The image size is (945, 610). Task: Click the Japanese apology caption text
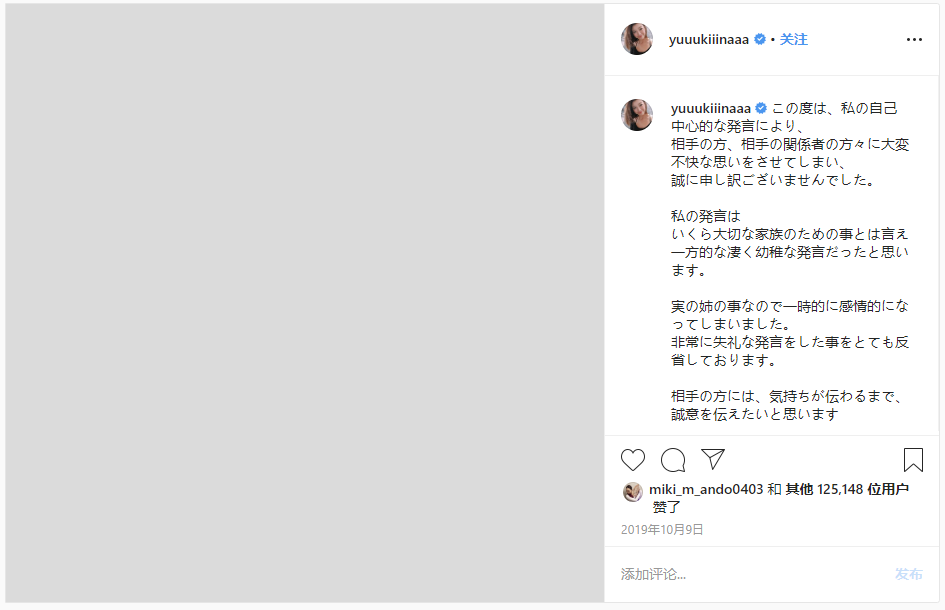[x=790, y=261]
